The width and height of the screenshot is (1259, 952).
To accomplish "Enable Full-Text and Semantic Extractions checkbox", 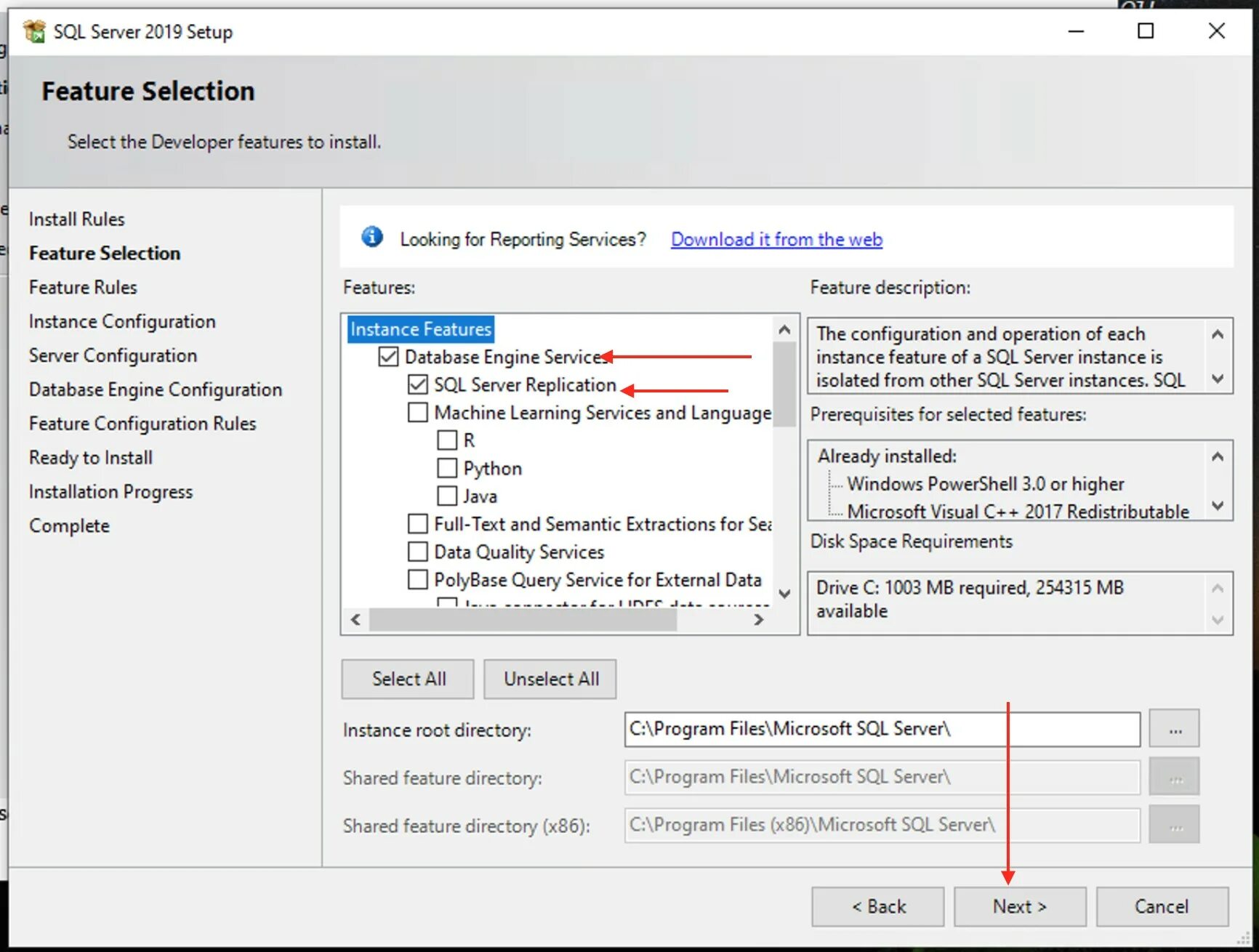I will tap(418, 524).
